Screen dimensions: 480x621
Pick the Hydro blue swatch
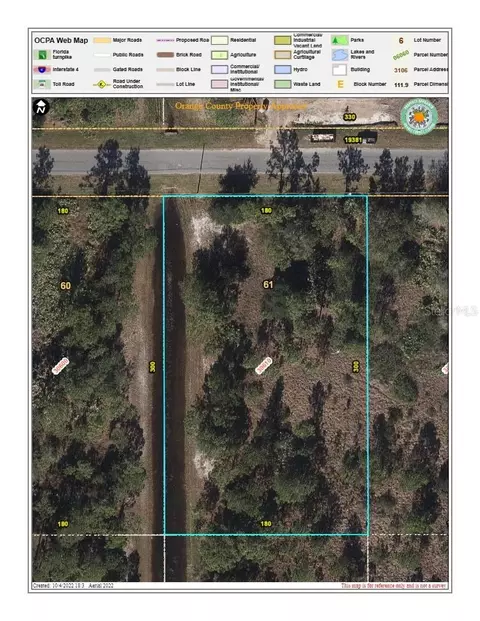(x=282, y=69)
